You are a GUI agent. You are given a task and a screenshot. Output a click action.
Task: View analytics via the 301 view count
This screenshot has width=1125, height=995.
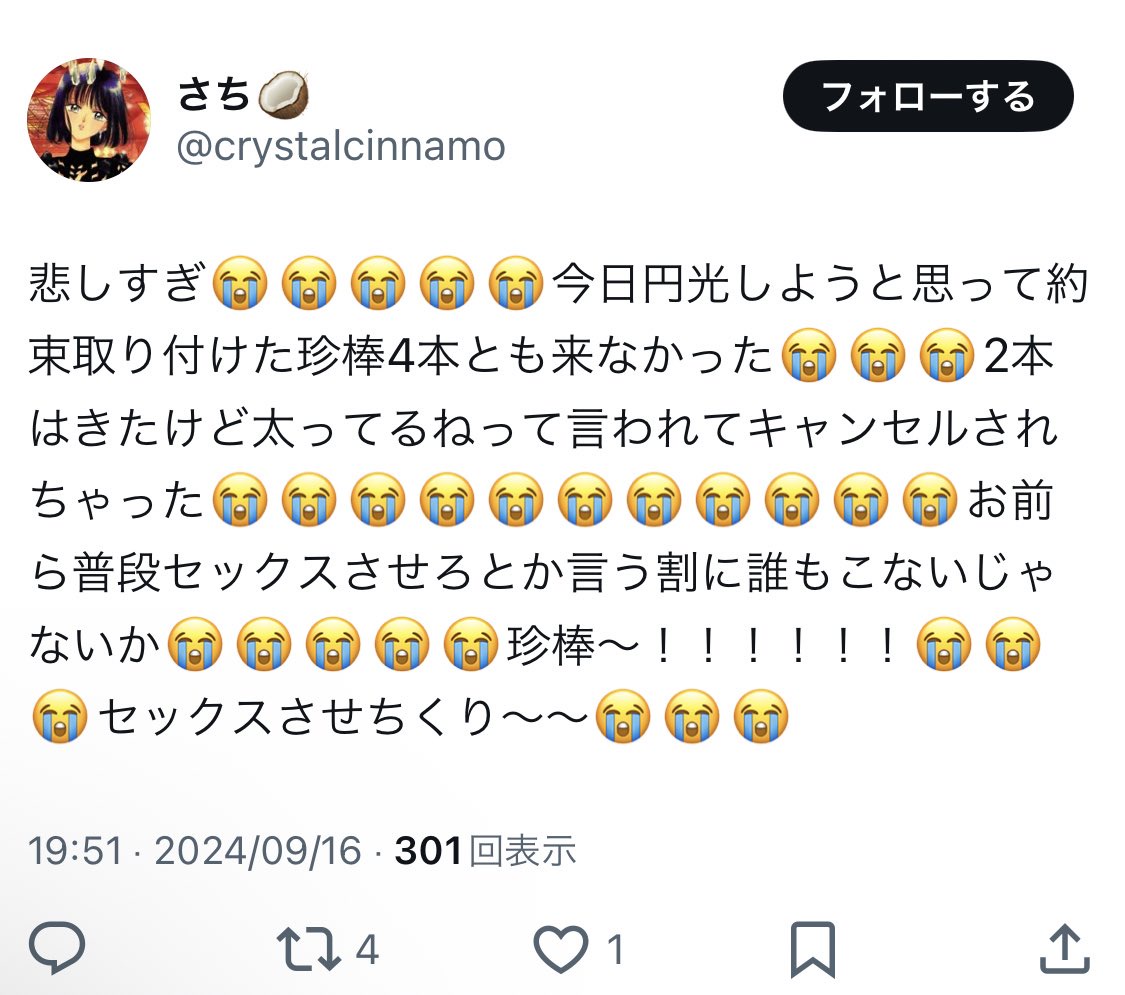[428, 851]
